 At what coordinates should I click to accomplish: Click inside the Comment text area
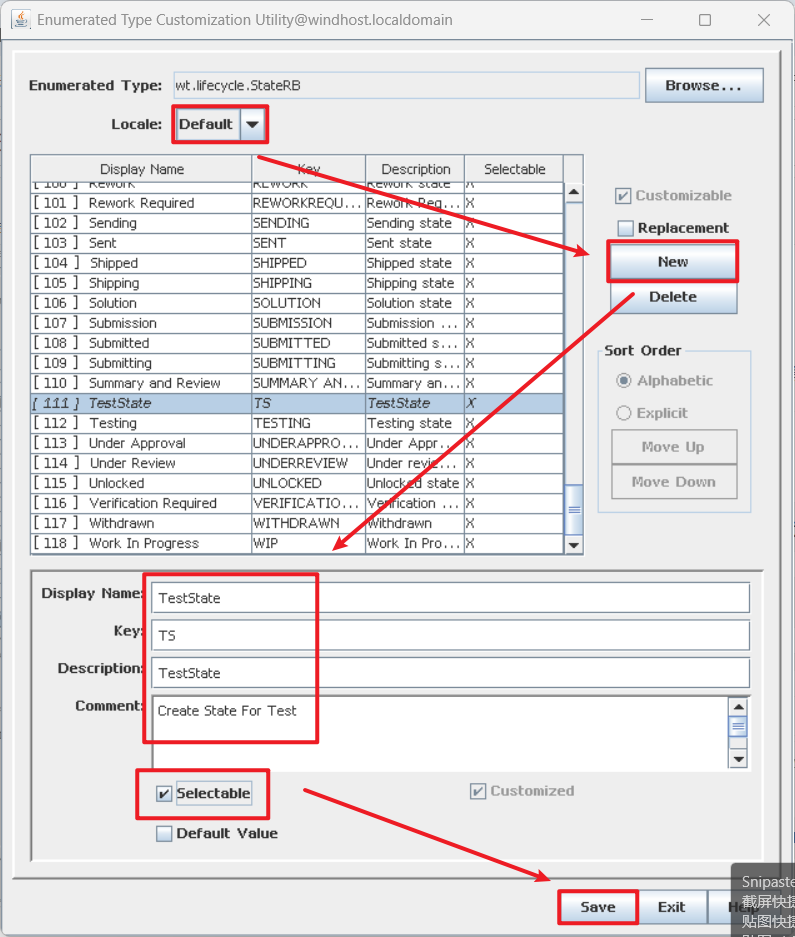[x=441, y=733]
